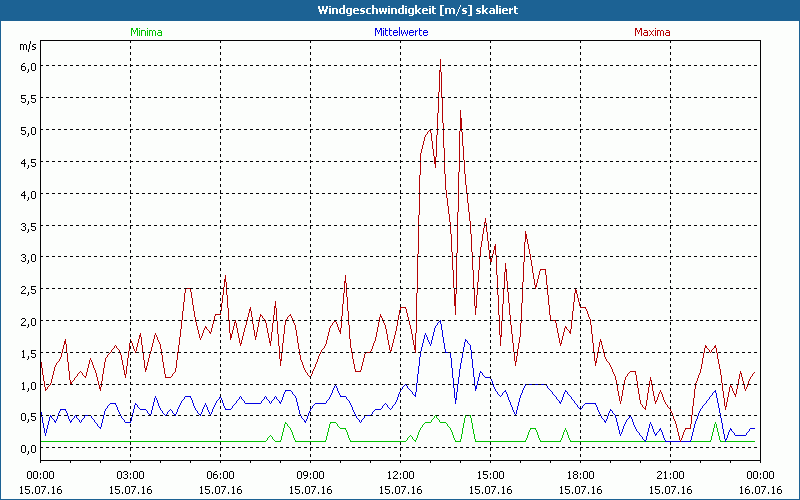Click the 12:00 time axis label
800x500 pixels.
401,475
